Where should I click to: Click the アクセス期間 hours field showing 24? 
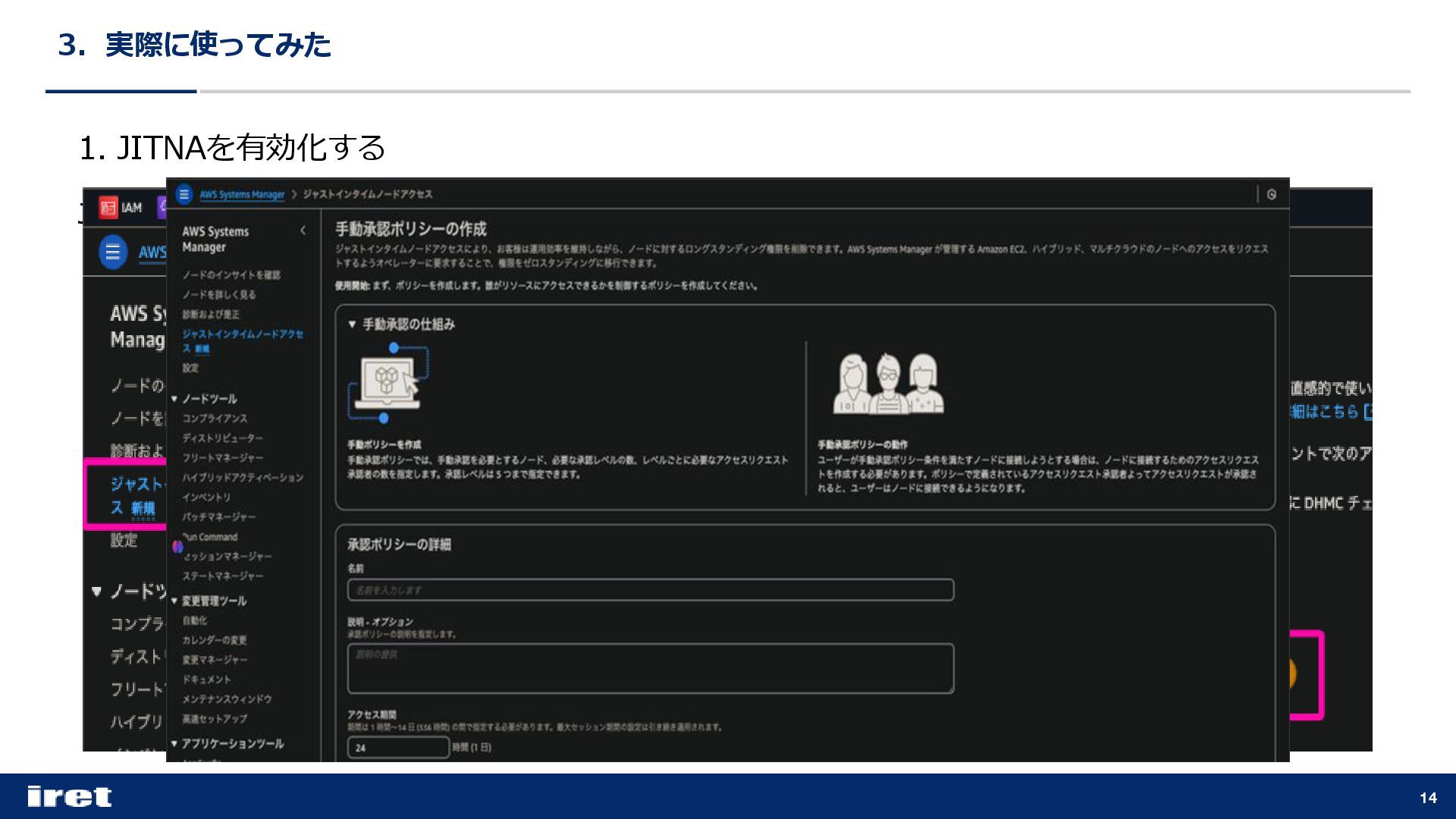point(398,747)
